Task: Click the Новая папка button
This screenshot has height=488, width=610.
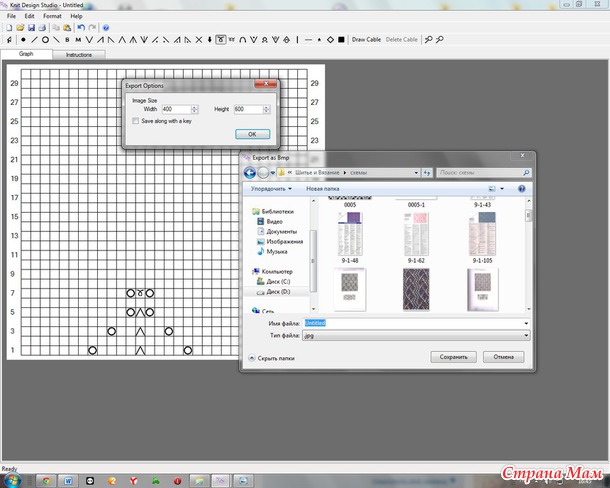Action: tap(323, 189)
